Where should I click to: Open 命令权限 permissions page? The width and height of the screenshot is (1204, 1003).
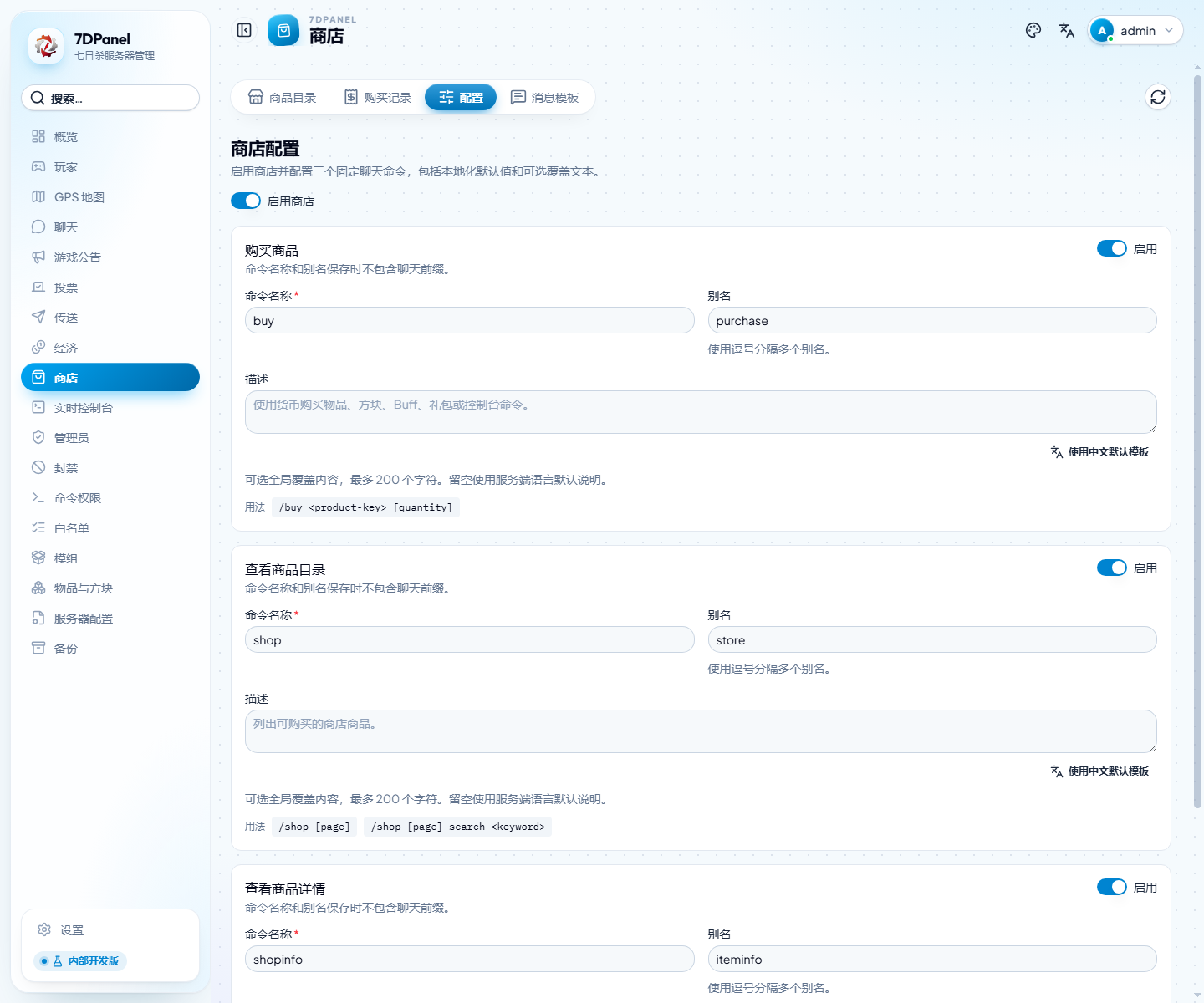pyautogui.click(x=110, y=497)
